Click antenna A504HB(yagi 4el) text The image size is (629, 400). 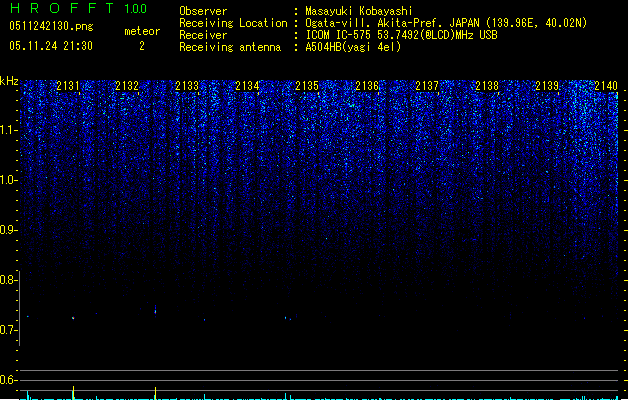pos(353,47)
